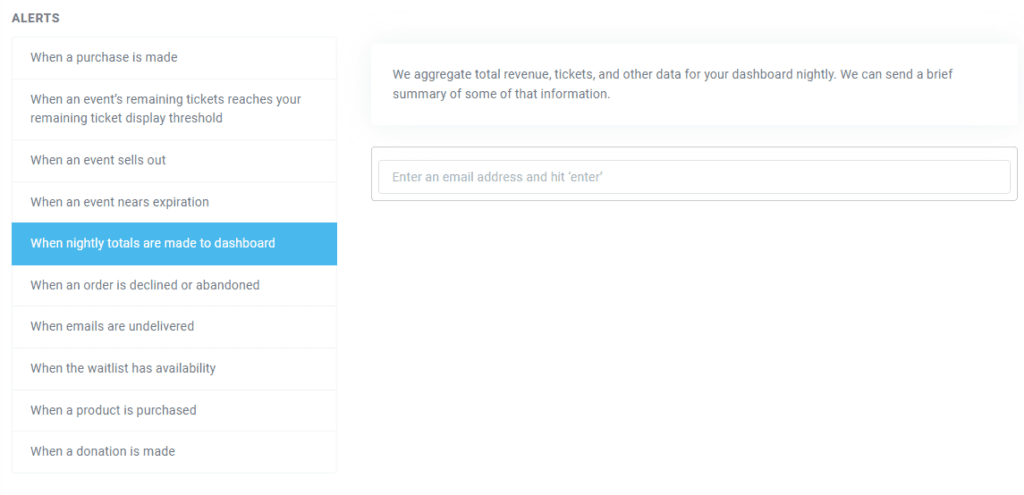This screenshot has width=1024, height=495.
Task: Focus the 'Enter an email address' placeholder
Action: coord(497,177)
